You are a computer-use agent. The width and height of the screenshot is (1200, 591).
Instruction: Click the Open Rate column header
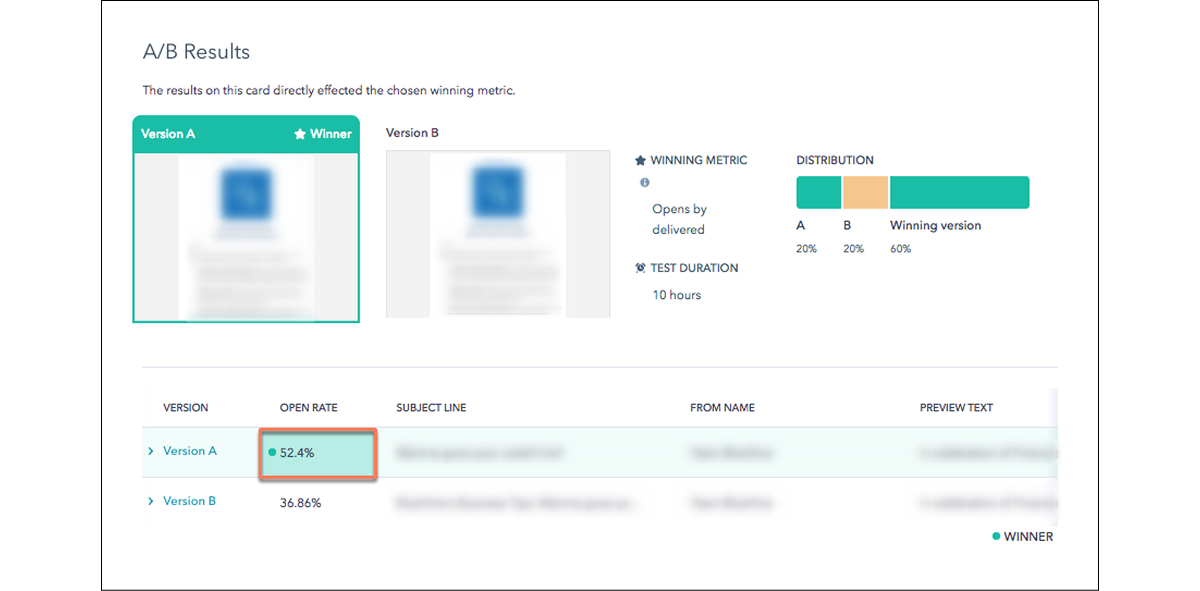[308, 408]
